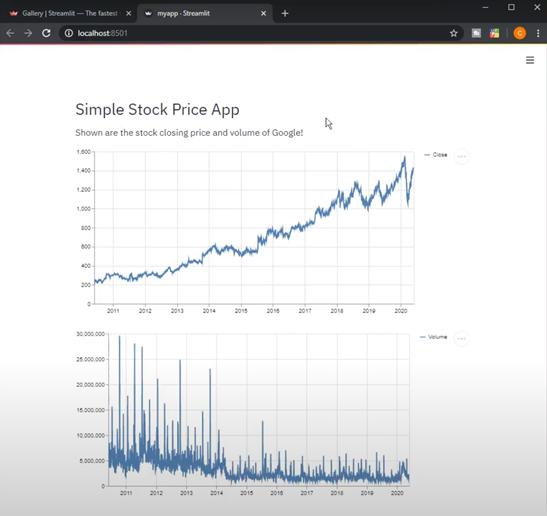
Task: Click the site information icon
Action: pos(69,33)
